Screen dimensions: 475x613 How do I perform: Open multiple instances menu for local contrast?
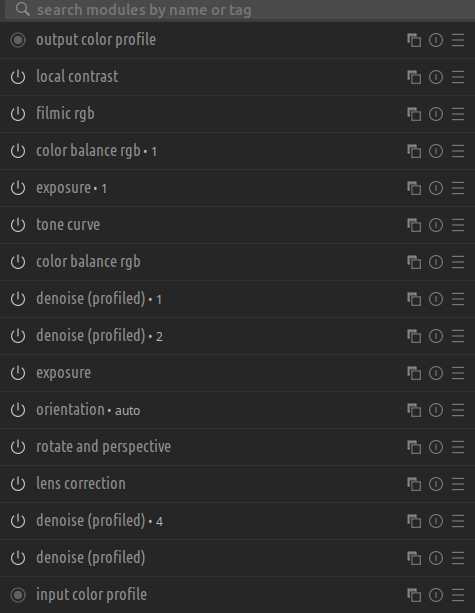tap(414, 77)
